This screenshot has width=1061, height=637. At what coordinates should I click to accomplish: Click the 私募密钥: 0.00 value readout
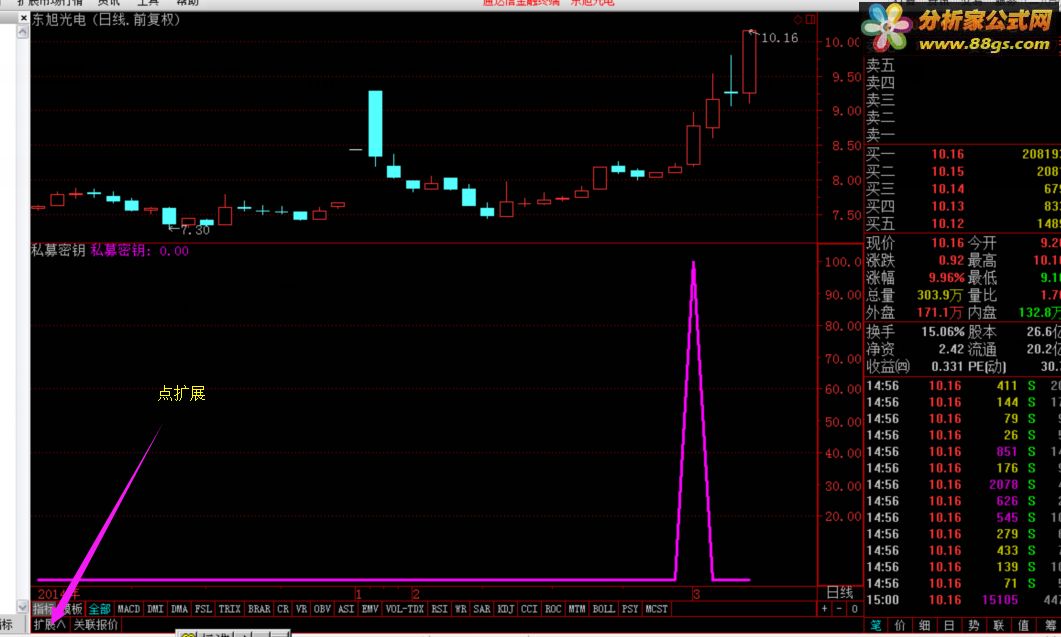pyautogui.click(x=139, y=250)
